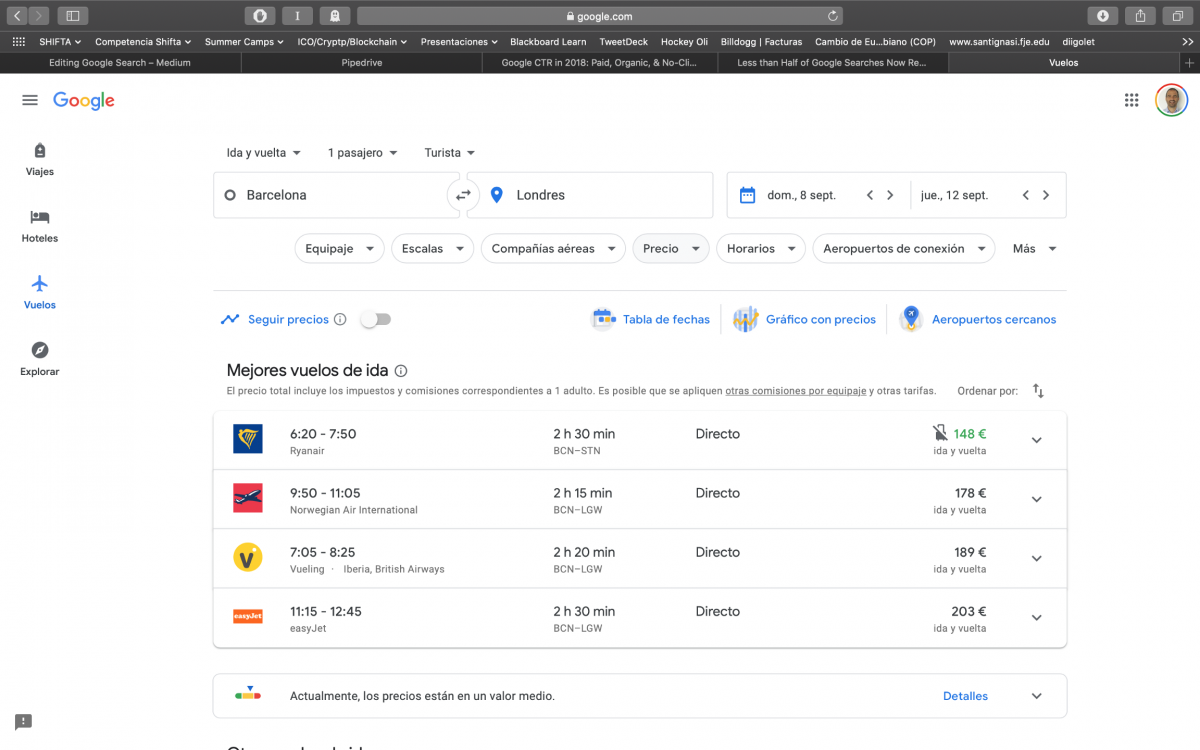
Task: Open Viajes in the sidebar
Action: 40,159
